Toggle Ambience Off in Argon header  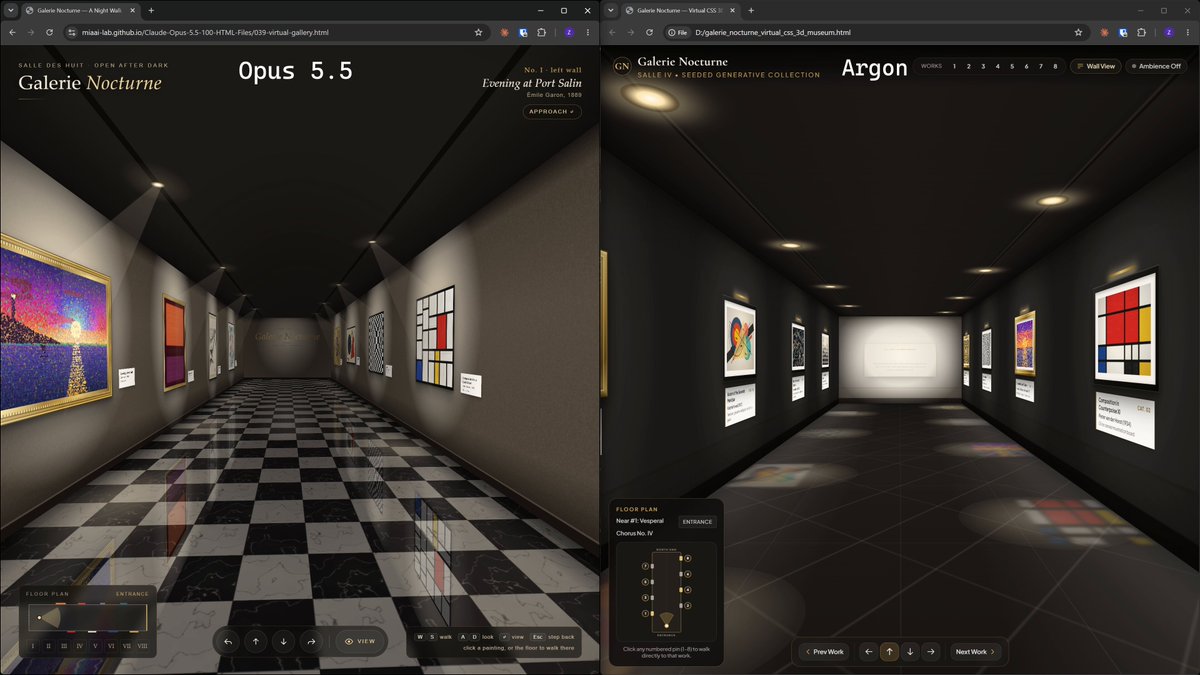coord(1157,66)
